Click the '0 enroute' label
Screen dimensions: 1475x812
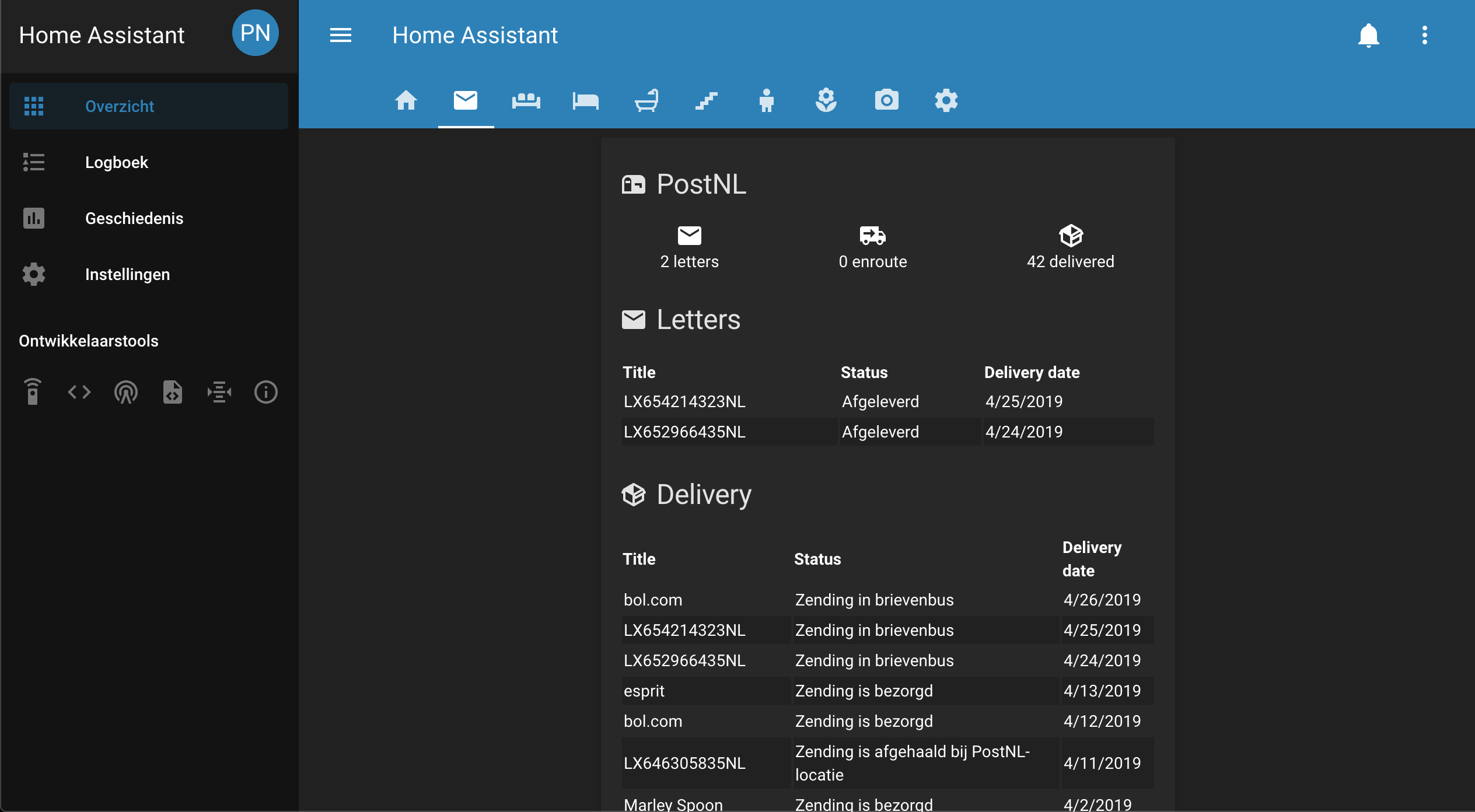873,261
